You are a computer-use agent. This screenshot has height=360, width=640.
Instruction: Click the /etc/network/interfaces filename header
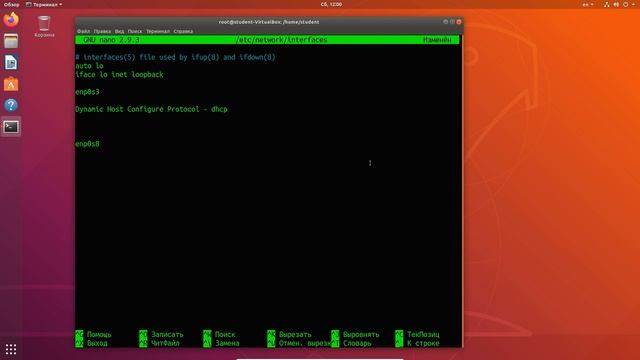pyautogui.click(x=282, y=40)
